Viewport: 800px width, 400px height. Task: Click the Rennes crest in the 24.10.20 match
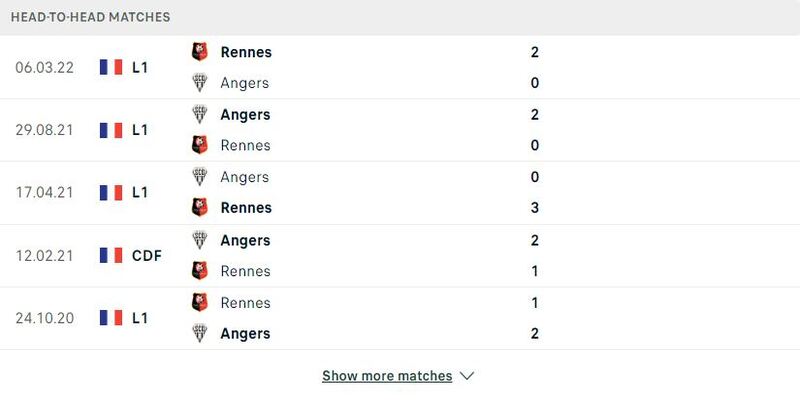199,303
